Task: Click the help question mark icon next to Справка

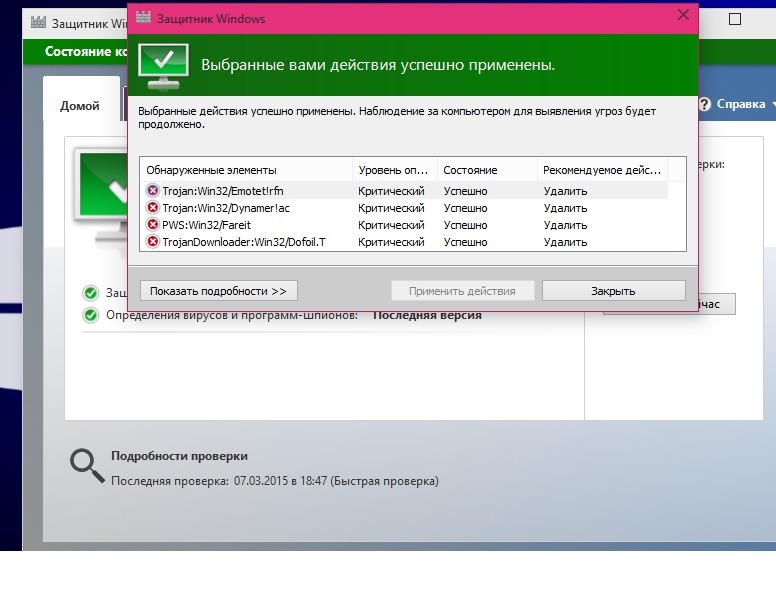Action: click(x=704, y=104)
